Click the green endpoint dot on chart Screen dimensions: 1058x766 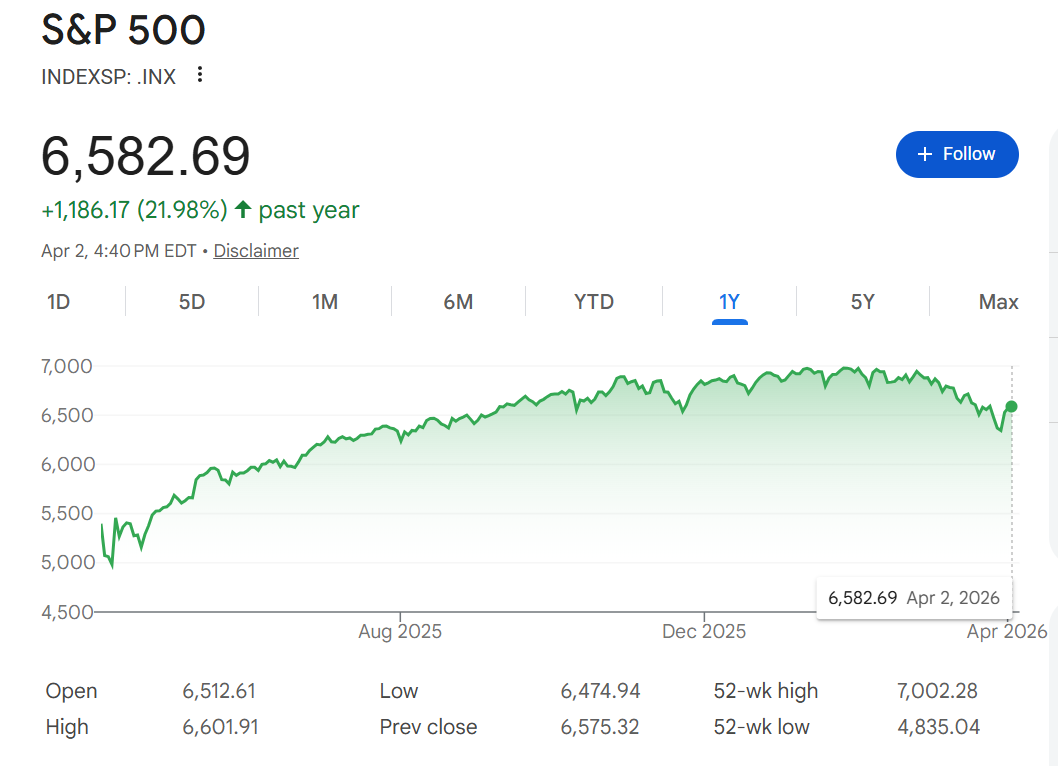click(1011, 406)
